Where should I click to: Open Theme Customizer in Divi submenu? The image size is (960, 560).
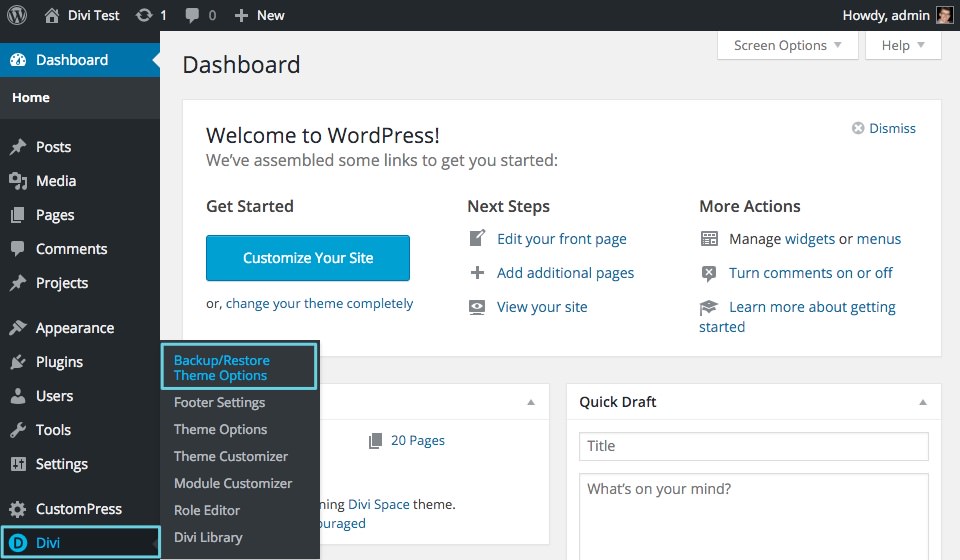coord(231,456)
